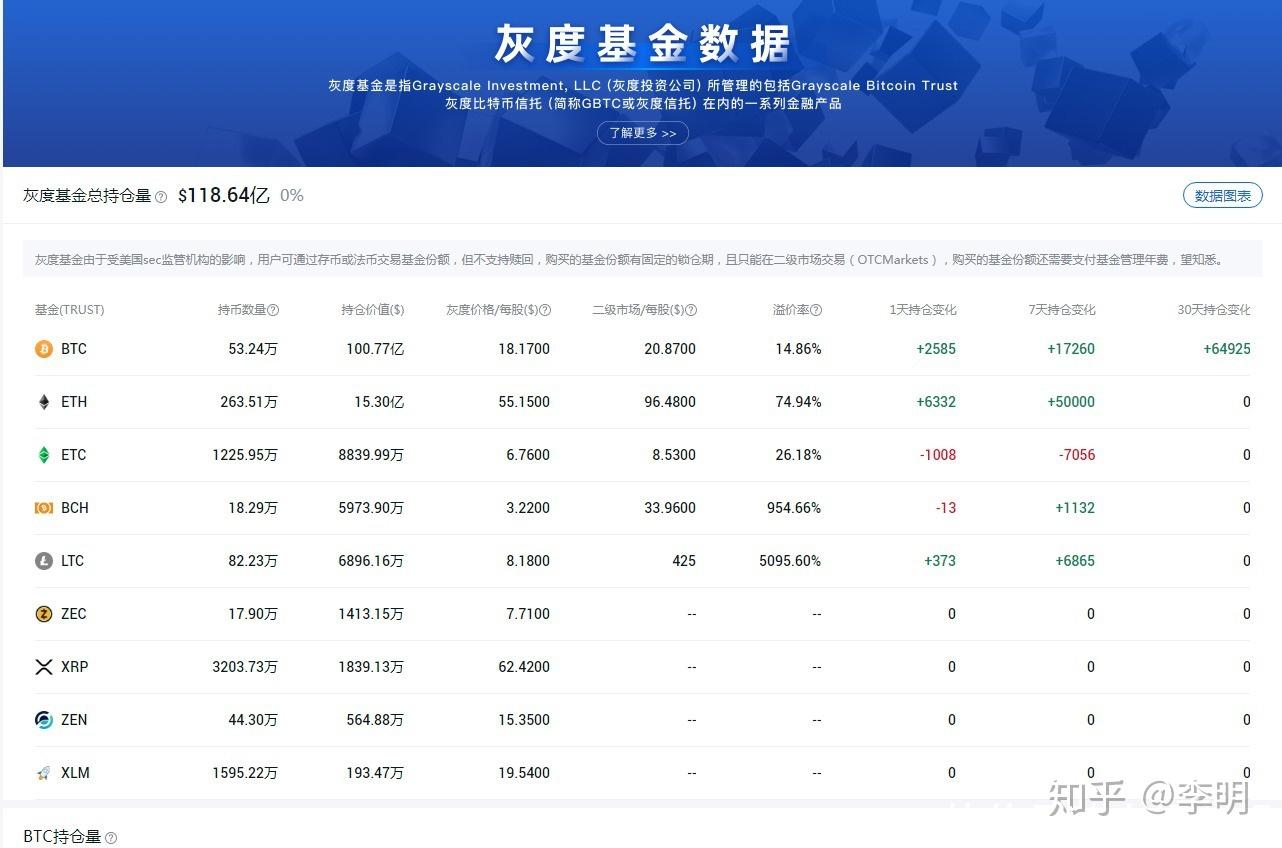The height and width of the screenshot is (848, 1282).
Task: Click ETC premium rate 26.18%
Action: click(798, 455)
